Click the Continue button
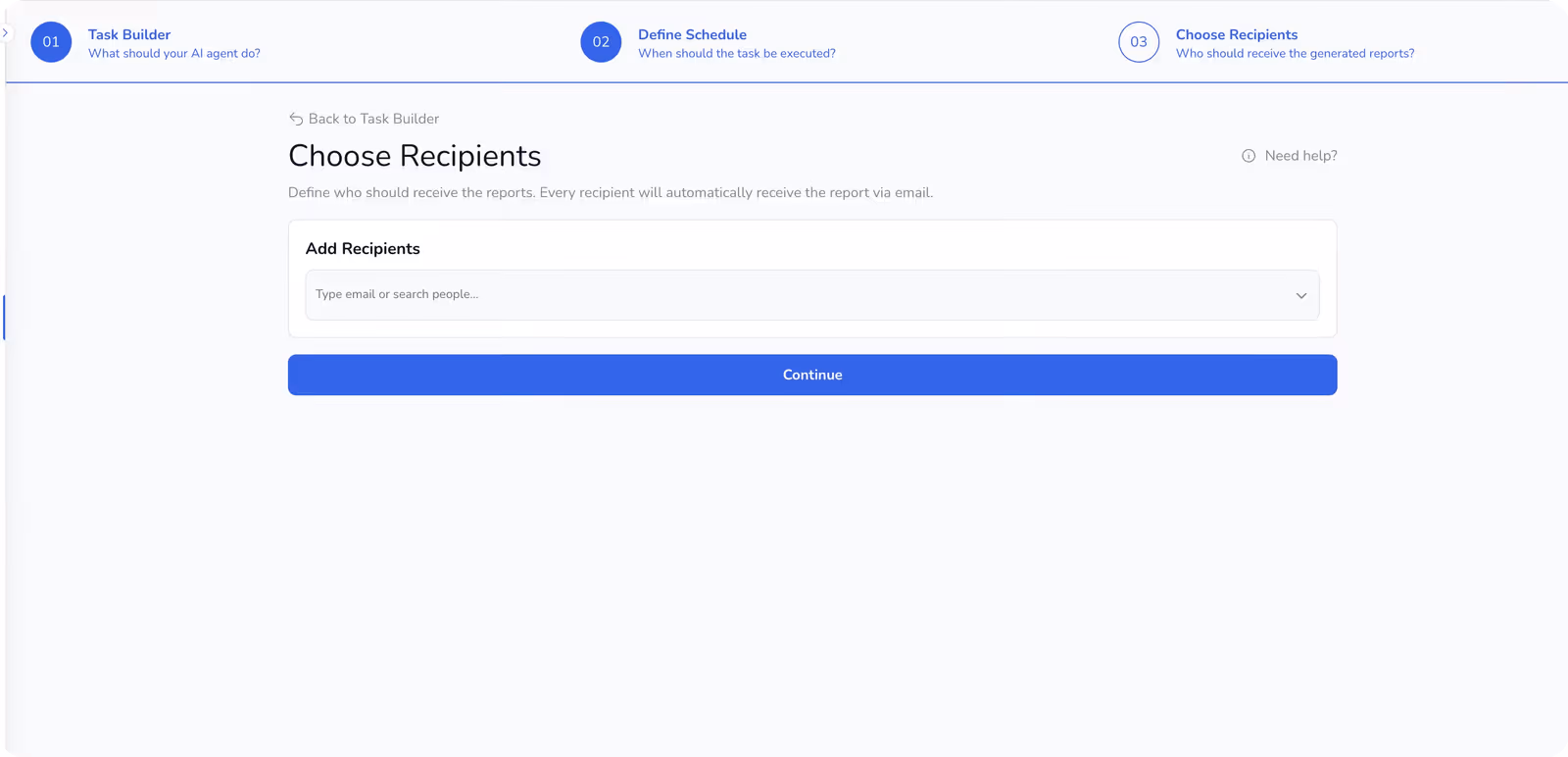 pos(812,375)
